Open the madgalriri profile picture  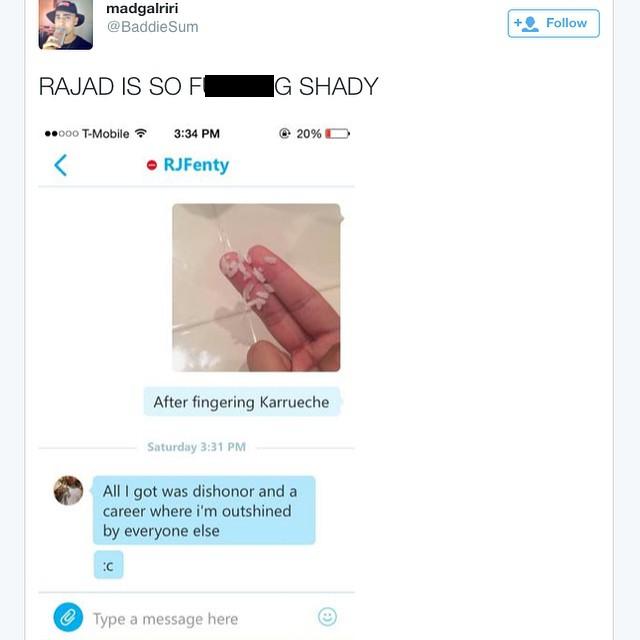coord(66,24)
